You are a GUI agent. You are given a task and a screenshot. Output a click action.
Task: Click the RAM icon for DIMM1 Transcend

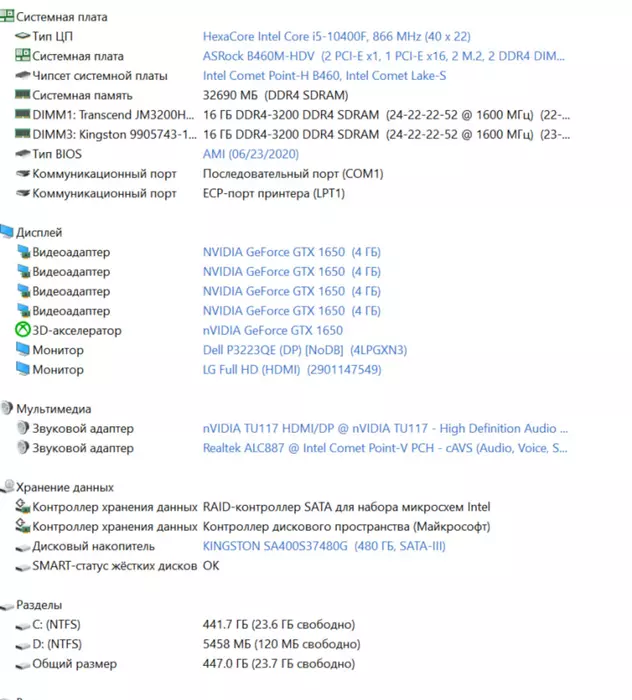coord(23,114)
